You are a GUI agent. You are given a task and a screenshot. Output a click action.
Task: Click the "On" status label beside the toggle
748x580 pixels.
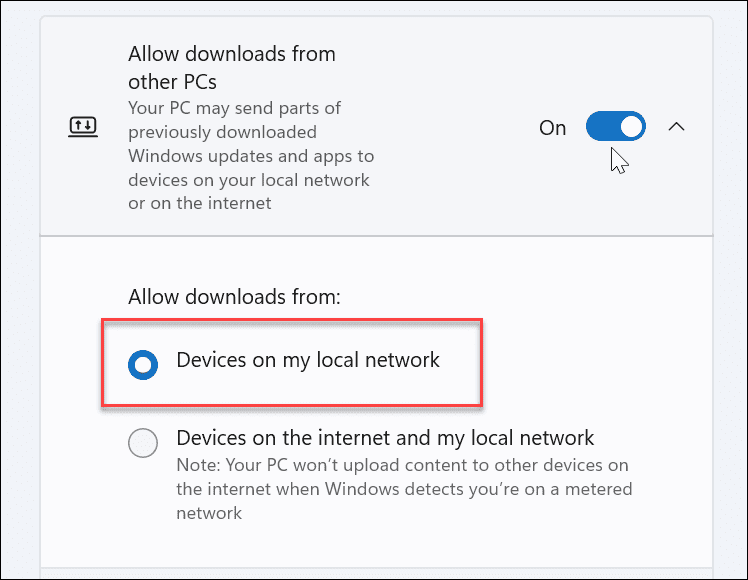coord(552,128)
